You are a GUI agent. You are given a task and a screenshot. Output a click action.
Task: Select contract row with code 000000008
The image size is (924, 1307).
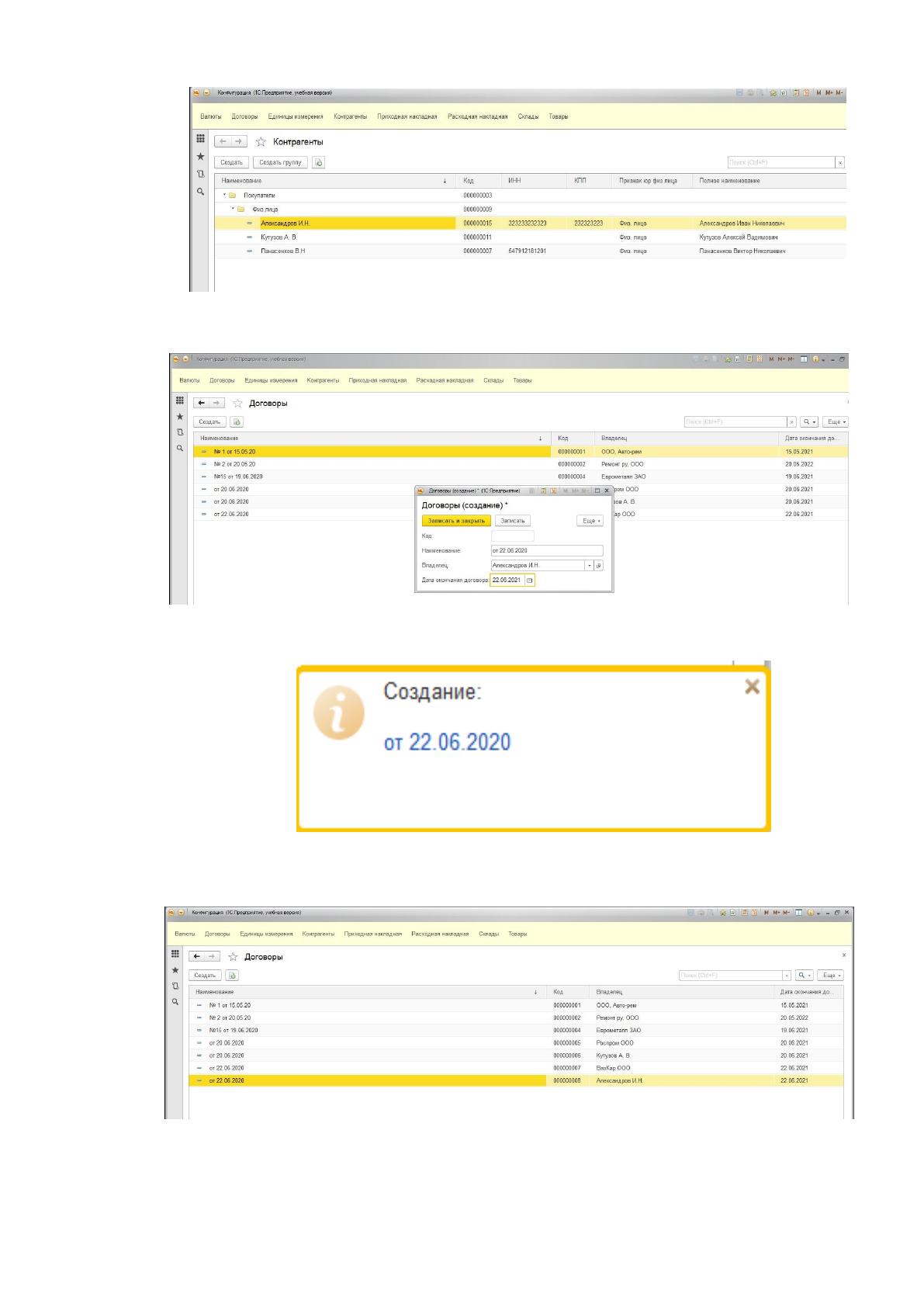click(516, 1080)
